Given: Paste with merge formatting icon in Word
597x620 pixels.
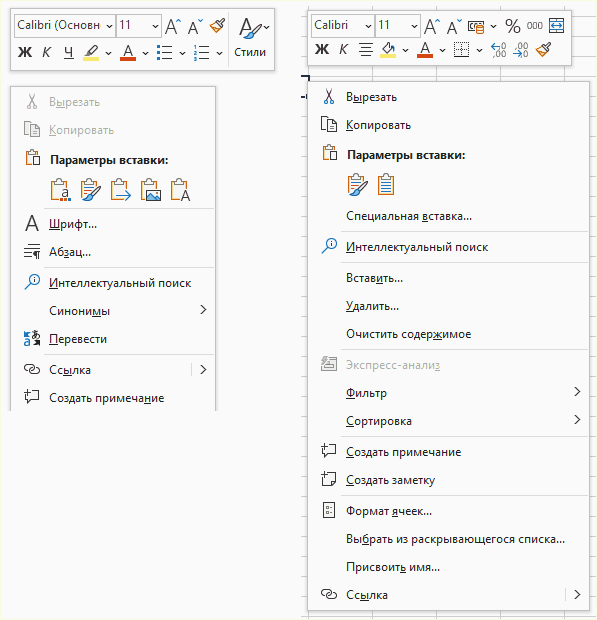Looking at the screenshot, I should (x=121, y=190).
